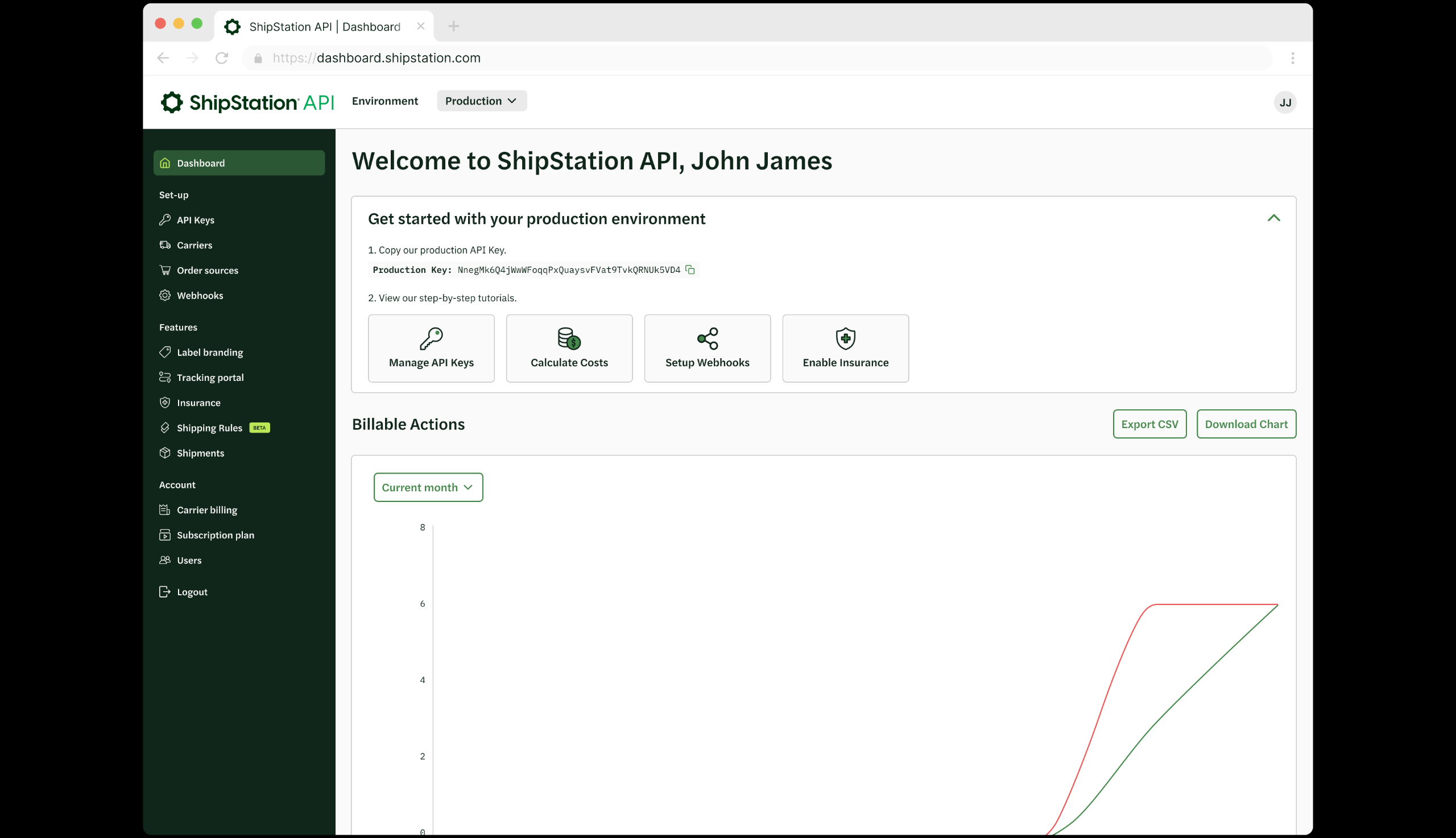Copy the production key with copy icon
This screenshot has width=1456, height=838.
(690, 270)
